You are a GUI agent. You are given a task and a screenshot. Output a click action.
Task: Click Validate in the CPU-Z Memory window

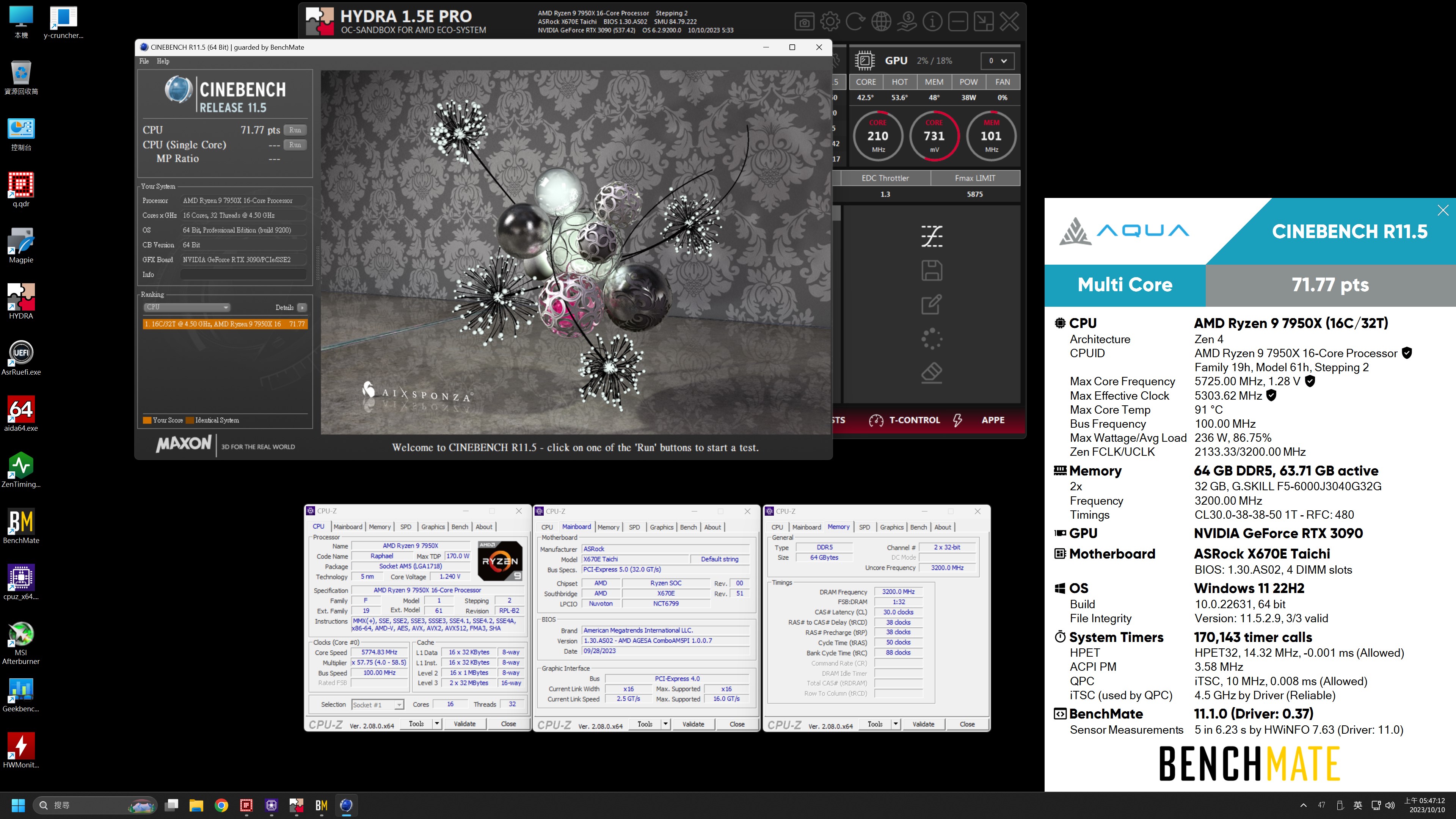click(924, 724)
